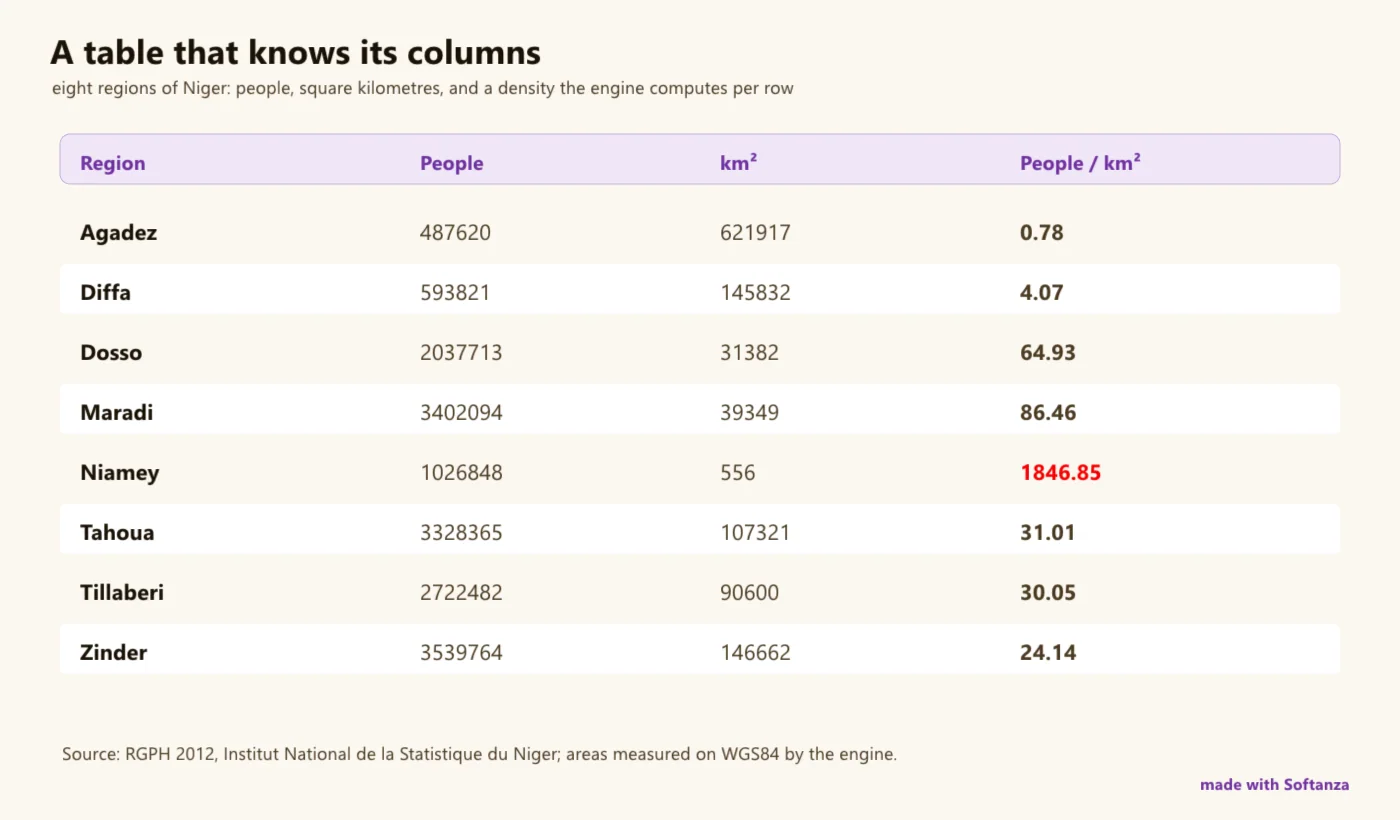Pick the area value 90600
1400x820 pixels.
[x=750, y=593]
